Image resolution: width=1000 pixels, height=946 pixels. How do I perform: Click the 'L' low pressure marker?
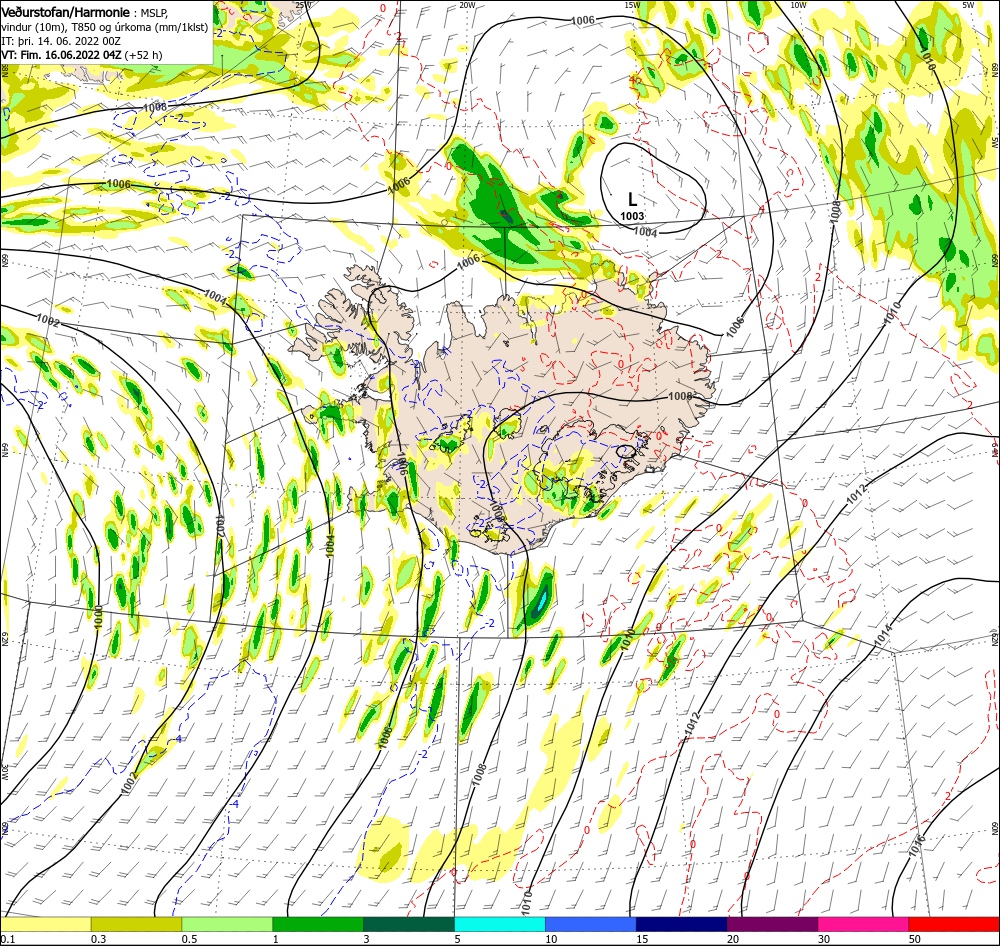(x=632, y=200)
